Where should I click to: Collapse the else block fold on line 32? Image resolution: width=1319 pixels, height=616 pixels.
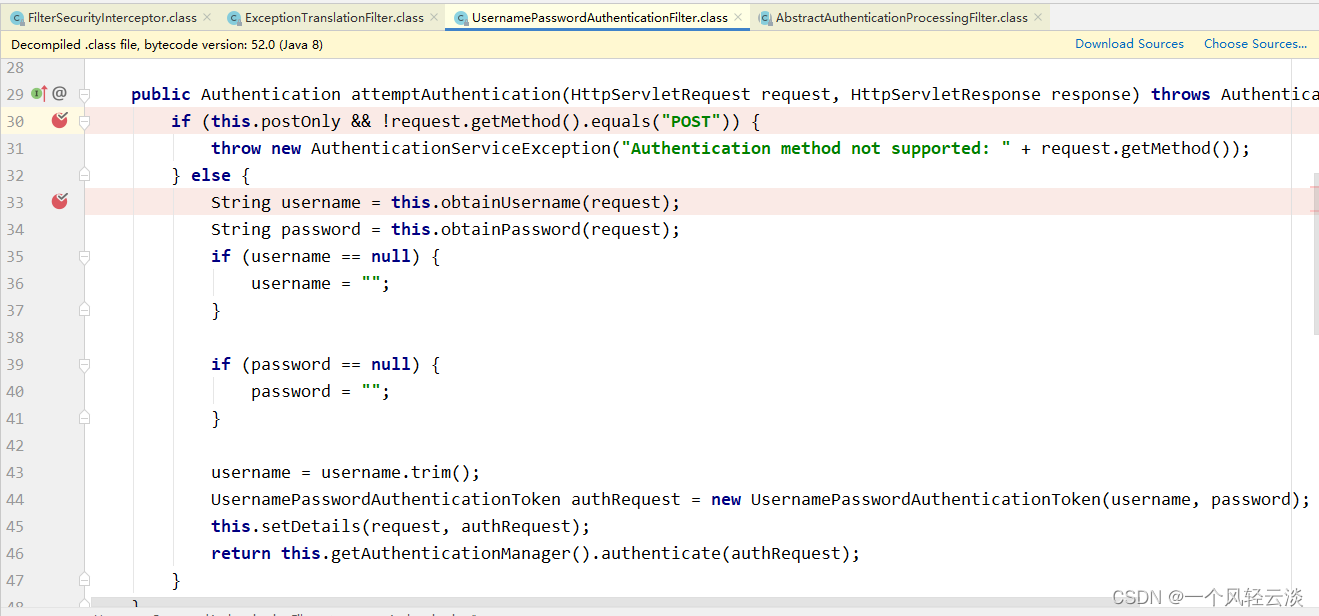(85, 175)
